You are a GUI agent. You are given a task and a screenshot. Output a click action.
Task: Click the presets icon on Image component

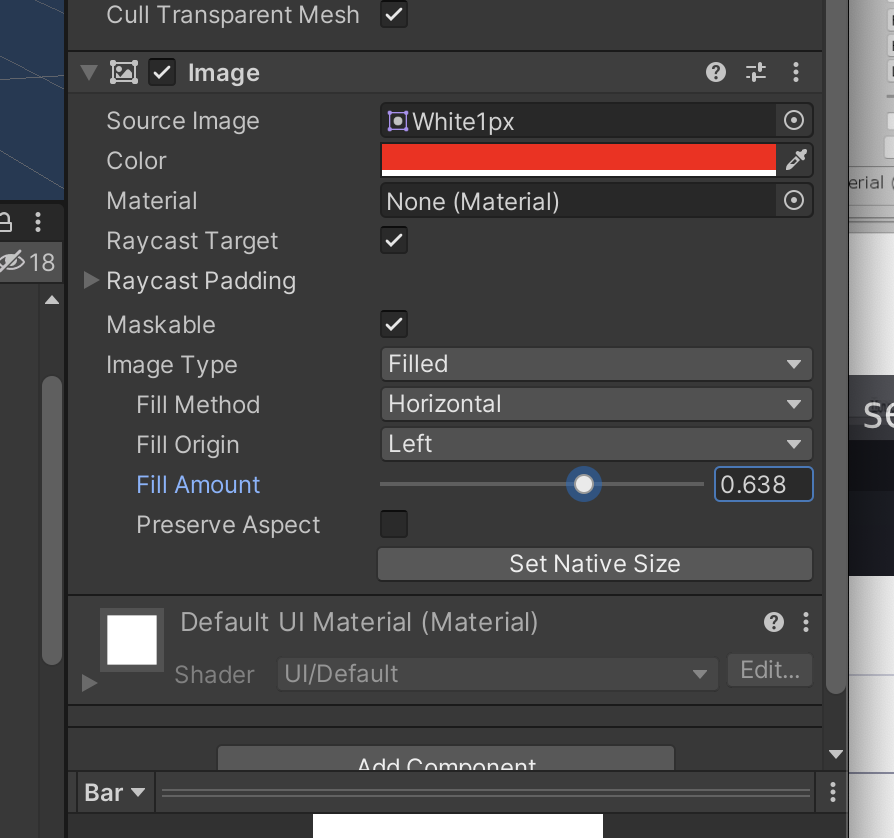[755, 72]
